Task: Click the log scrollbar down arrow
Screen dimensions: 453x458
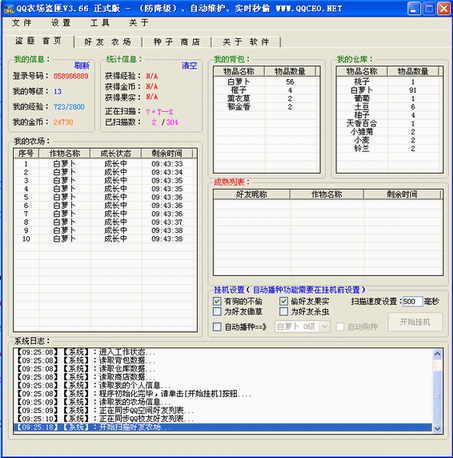Action: (437, 429)
